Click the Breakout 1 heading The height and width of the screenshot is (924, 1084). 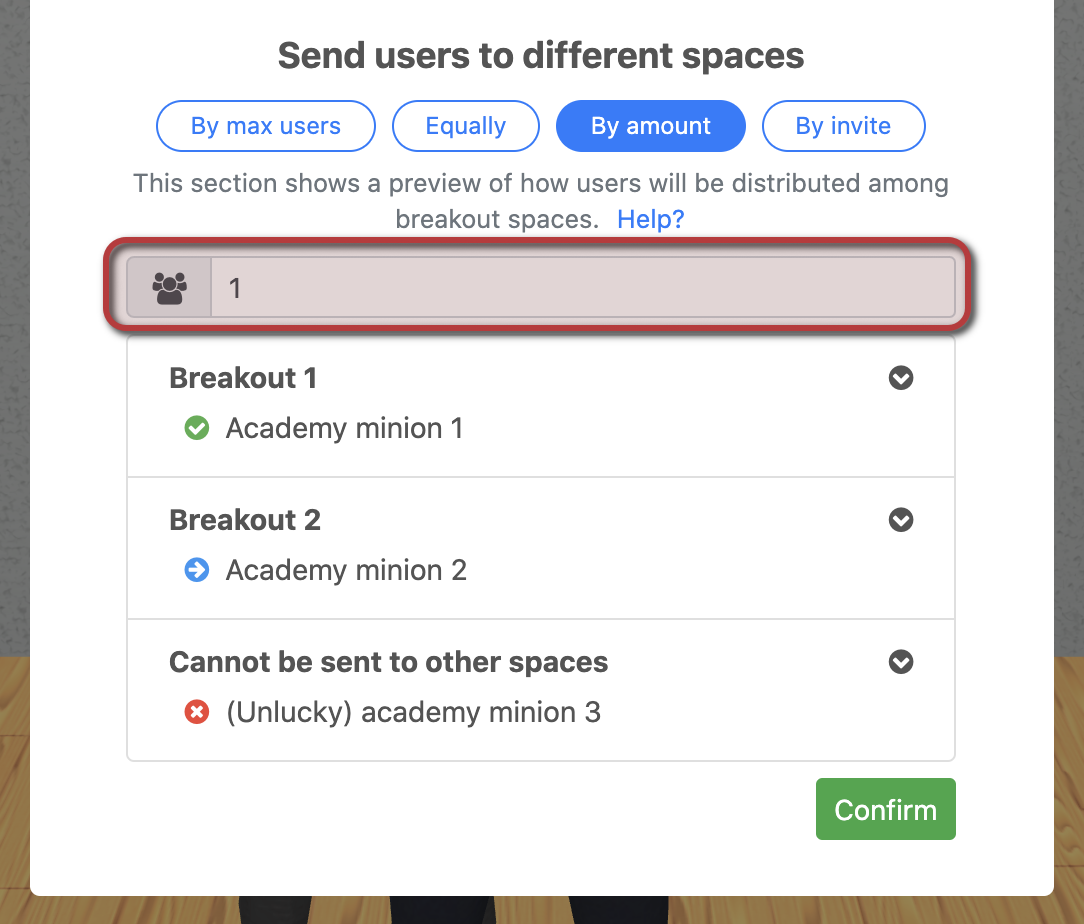[x=243, y=378]
